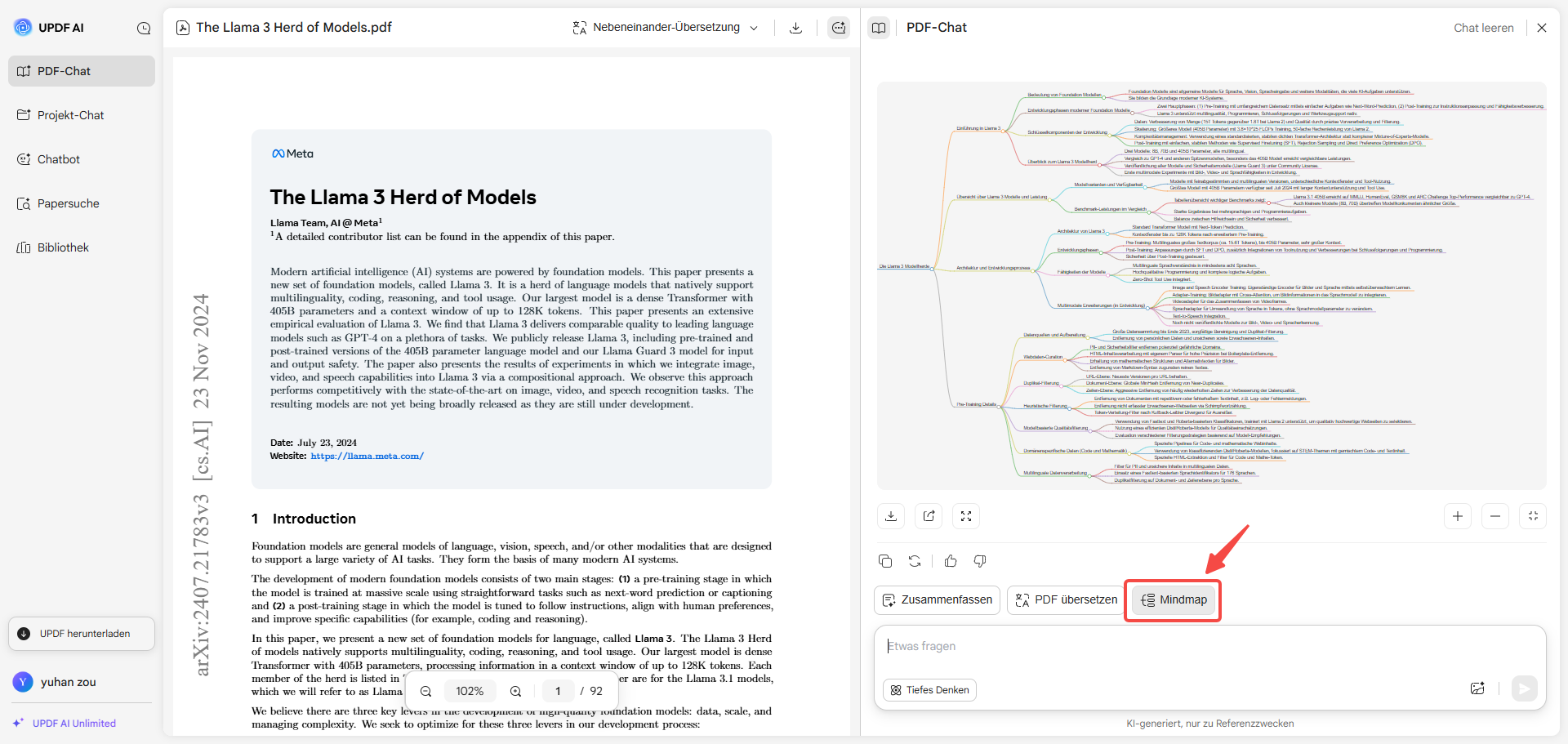Regenerate the chat response

coord(915,561)
